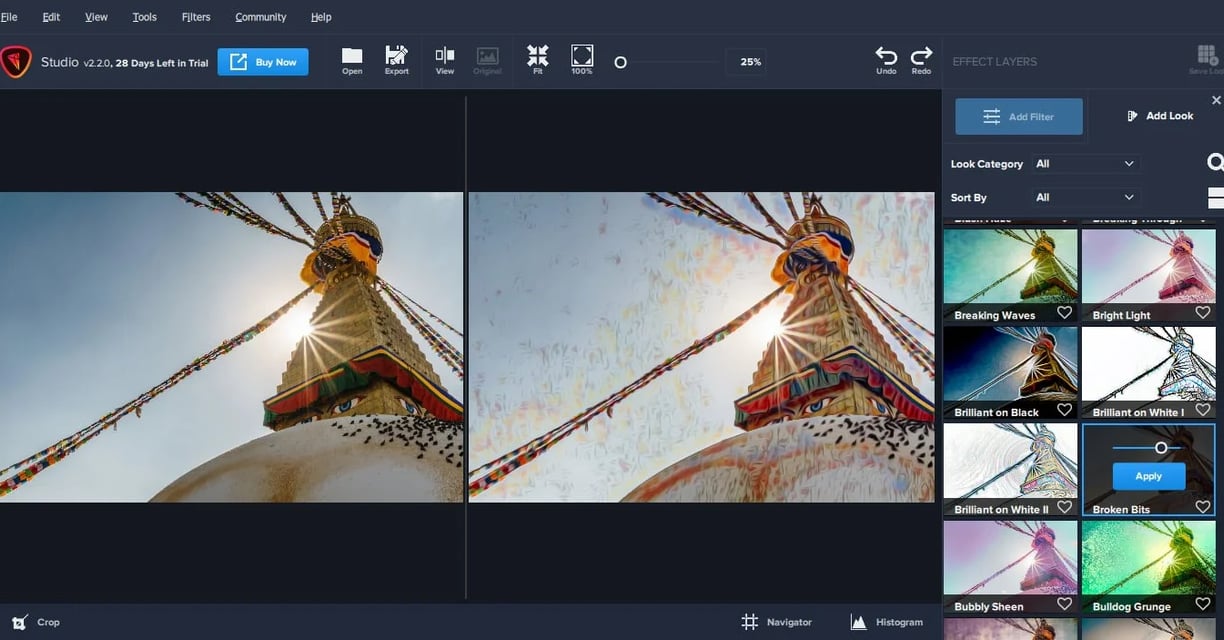
Task: Apply the Broken Bits look
Action: 1148,476
